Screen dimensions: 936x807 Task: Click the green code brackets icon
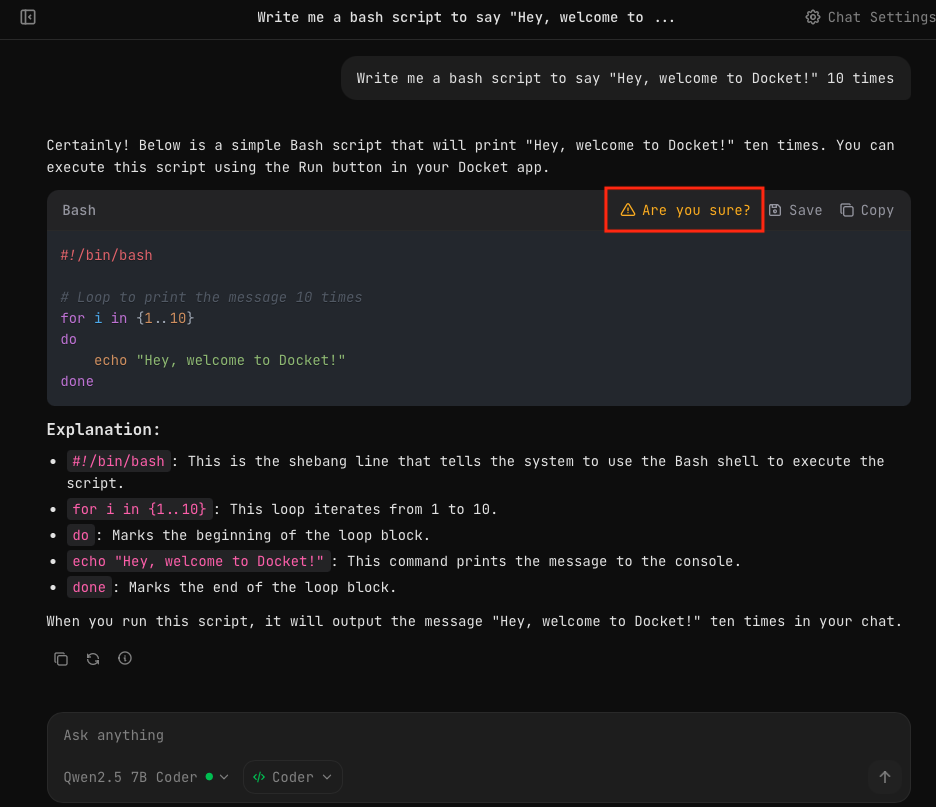pos(259,777)
